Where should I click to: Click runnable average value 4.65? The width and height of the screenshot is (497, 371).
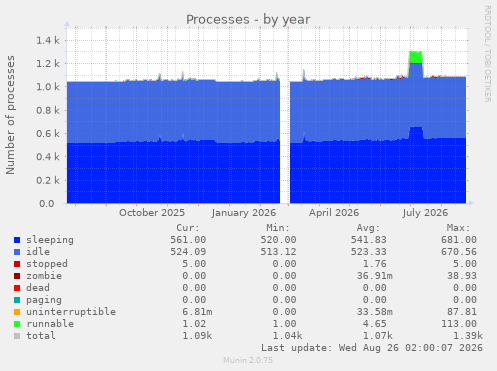pos(374,324)
